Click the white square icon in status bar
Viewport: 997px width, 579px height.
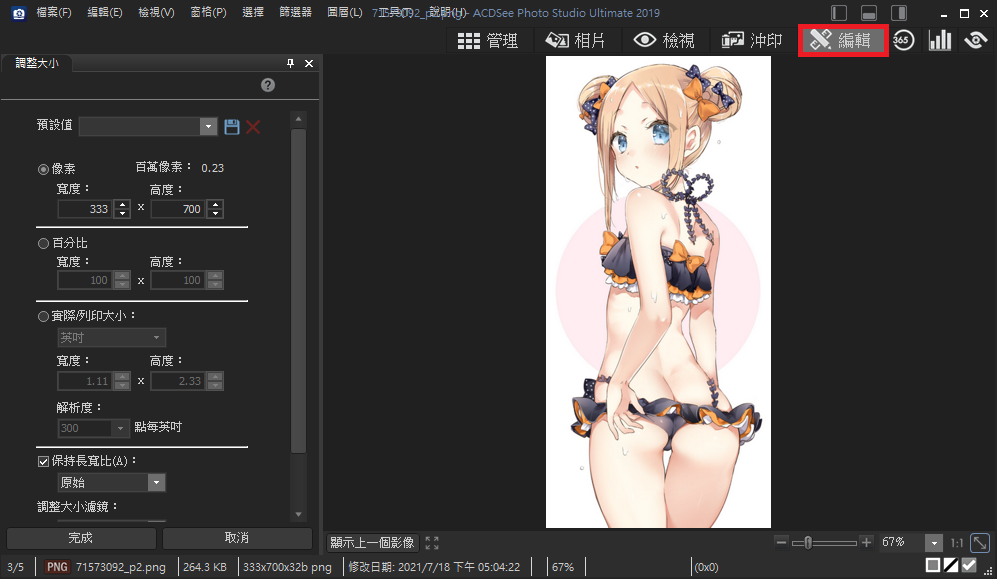click(933, 565)
